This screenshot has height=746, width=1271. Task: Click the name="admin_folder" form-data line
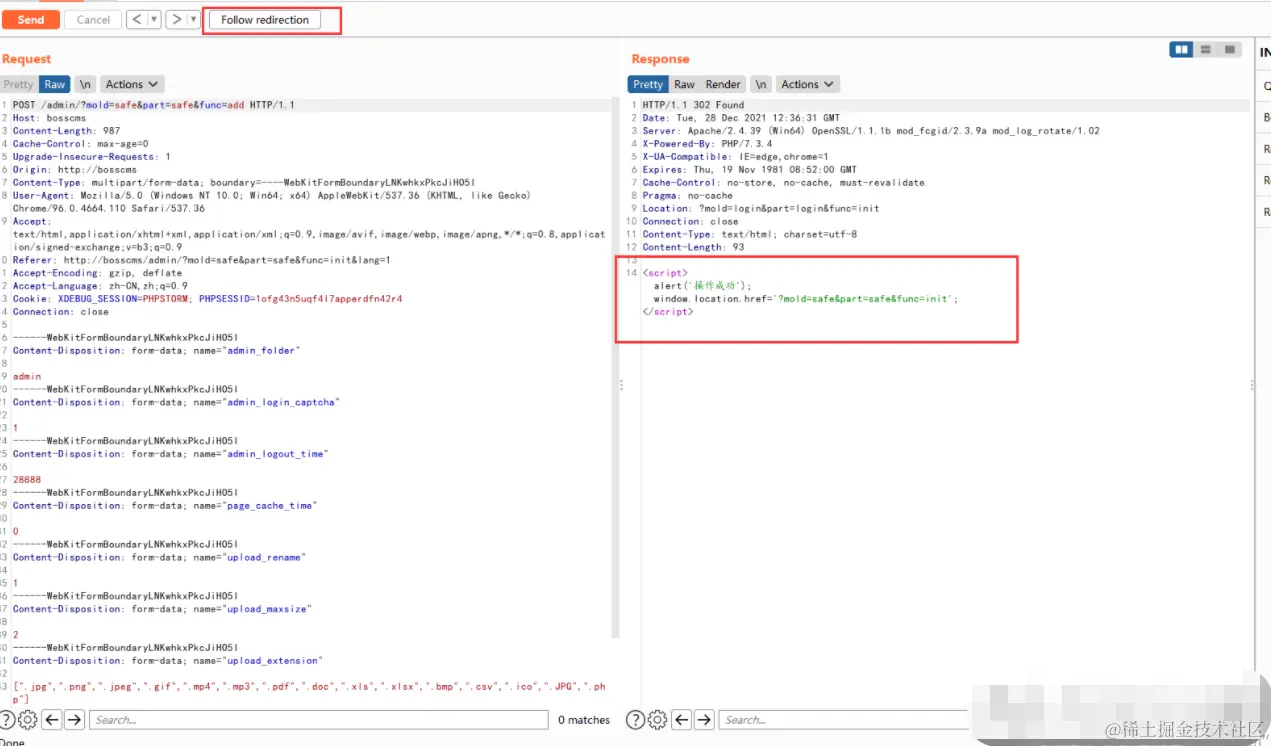[x=156, y=351]
